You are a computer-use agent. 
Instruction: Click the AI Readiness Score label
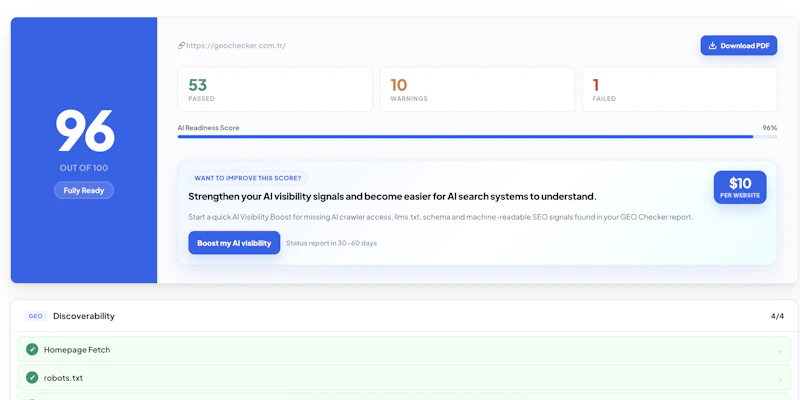click(208, 128)
